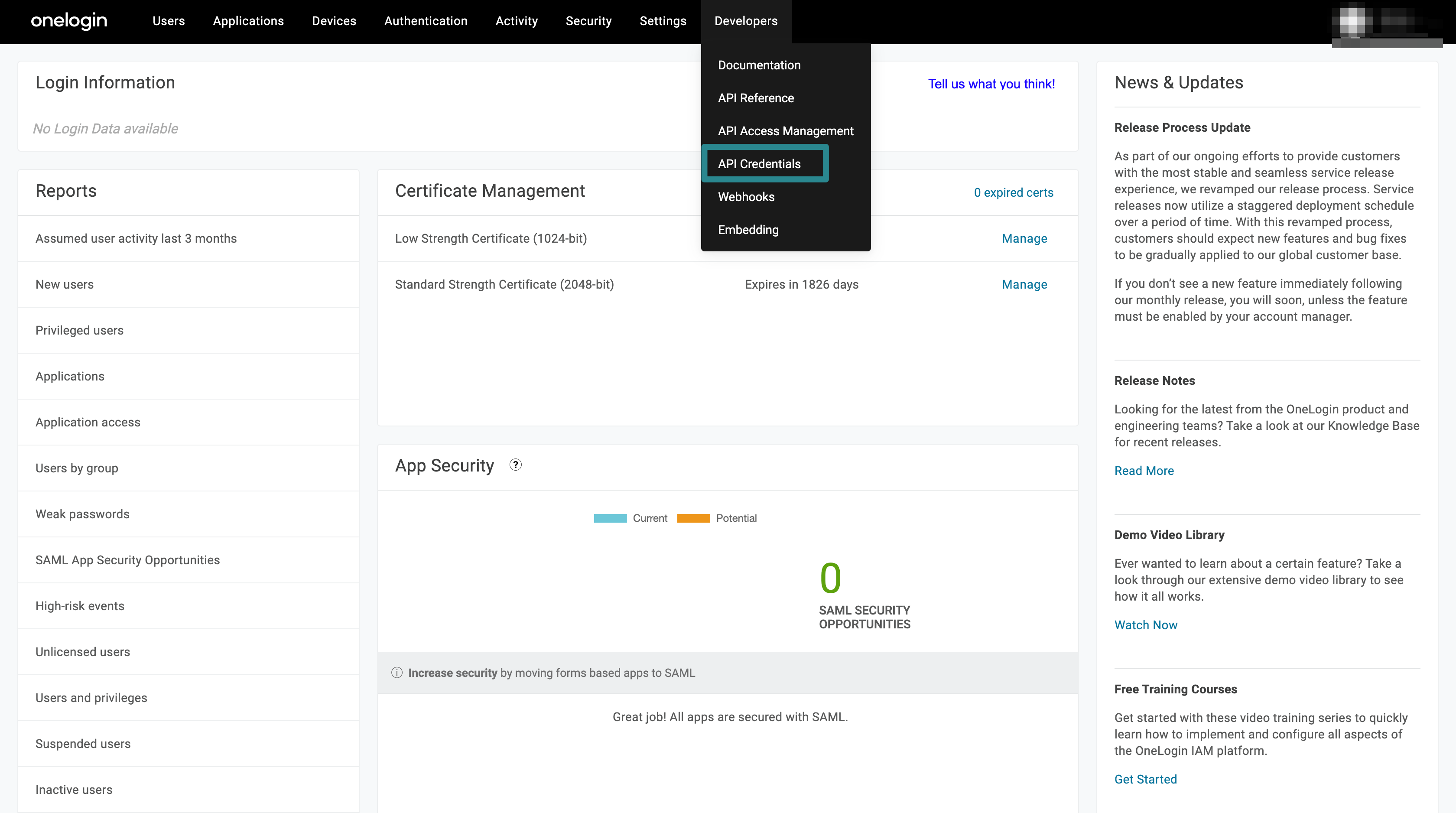Click Read More under Release Notes
Image resolution: width=1456 pixels, height=813 pixels.
point(1144,470)
